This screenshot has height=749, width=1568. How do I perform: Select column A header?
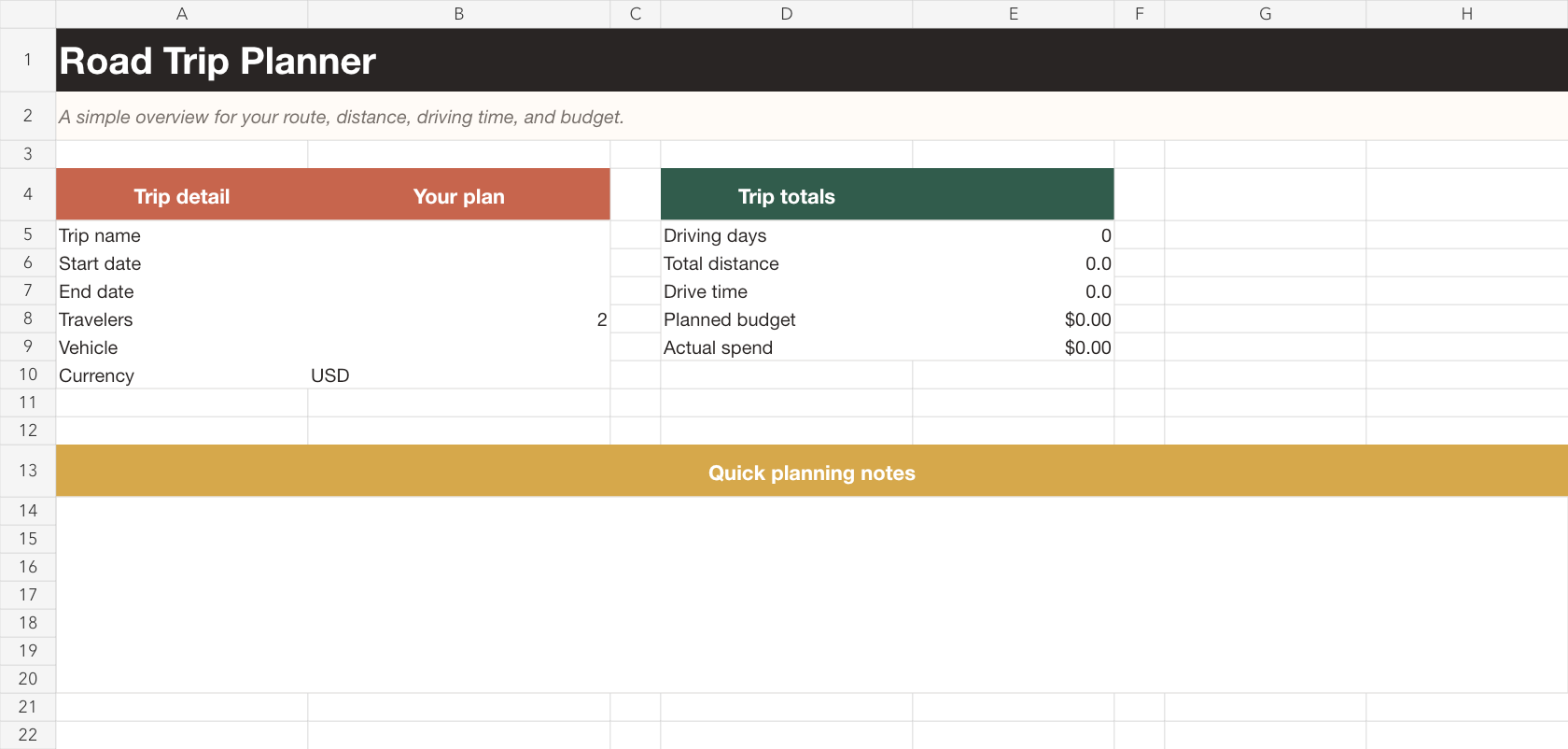(182, 14)
